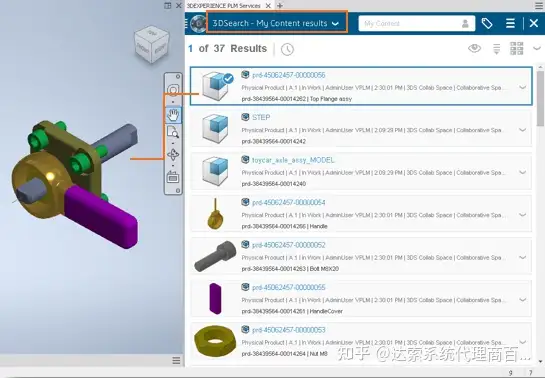Open the sort/filter results icon
Viewport: 545px width, 378px height.
click(x=496, y=49)
